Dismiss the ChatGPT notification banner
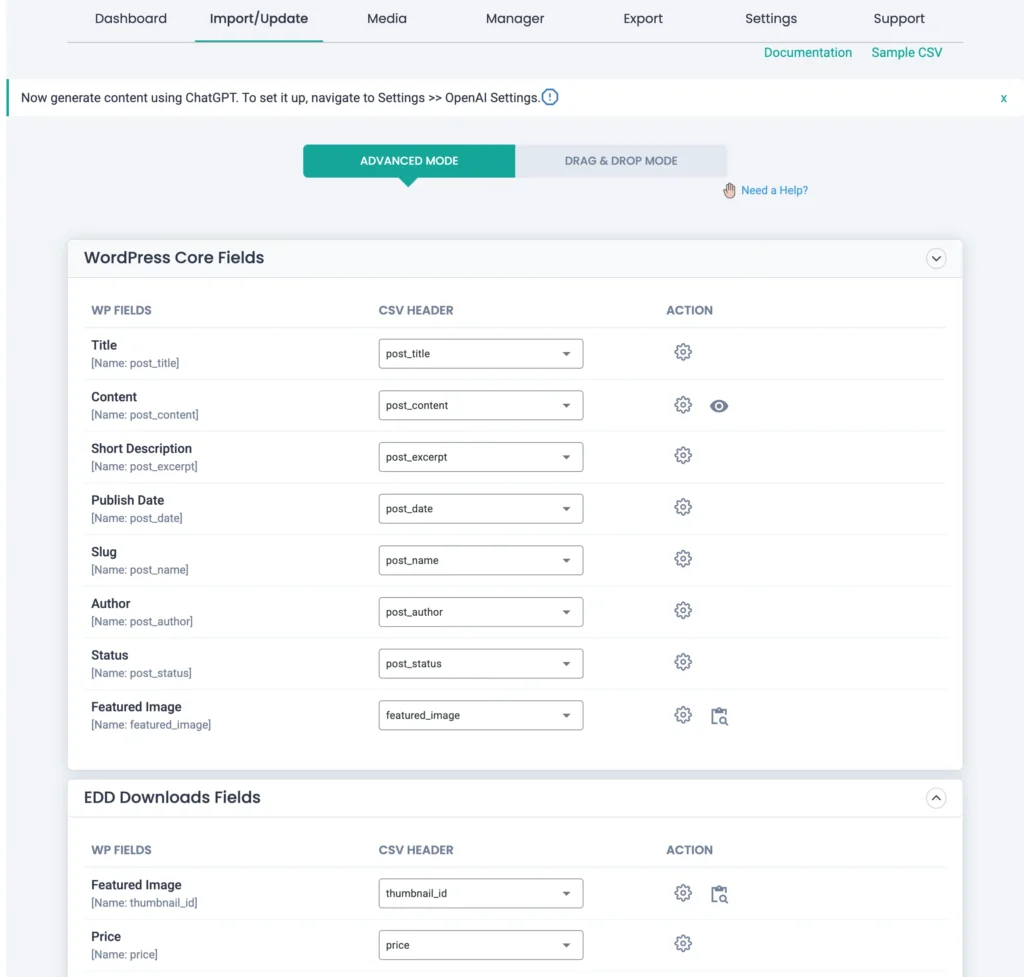 coord(1003,98)
